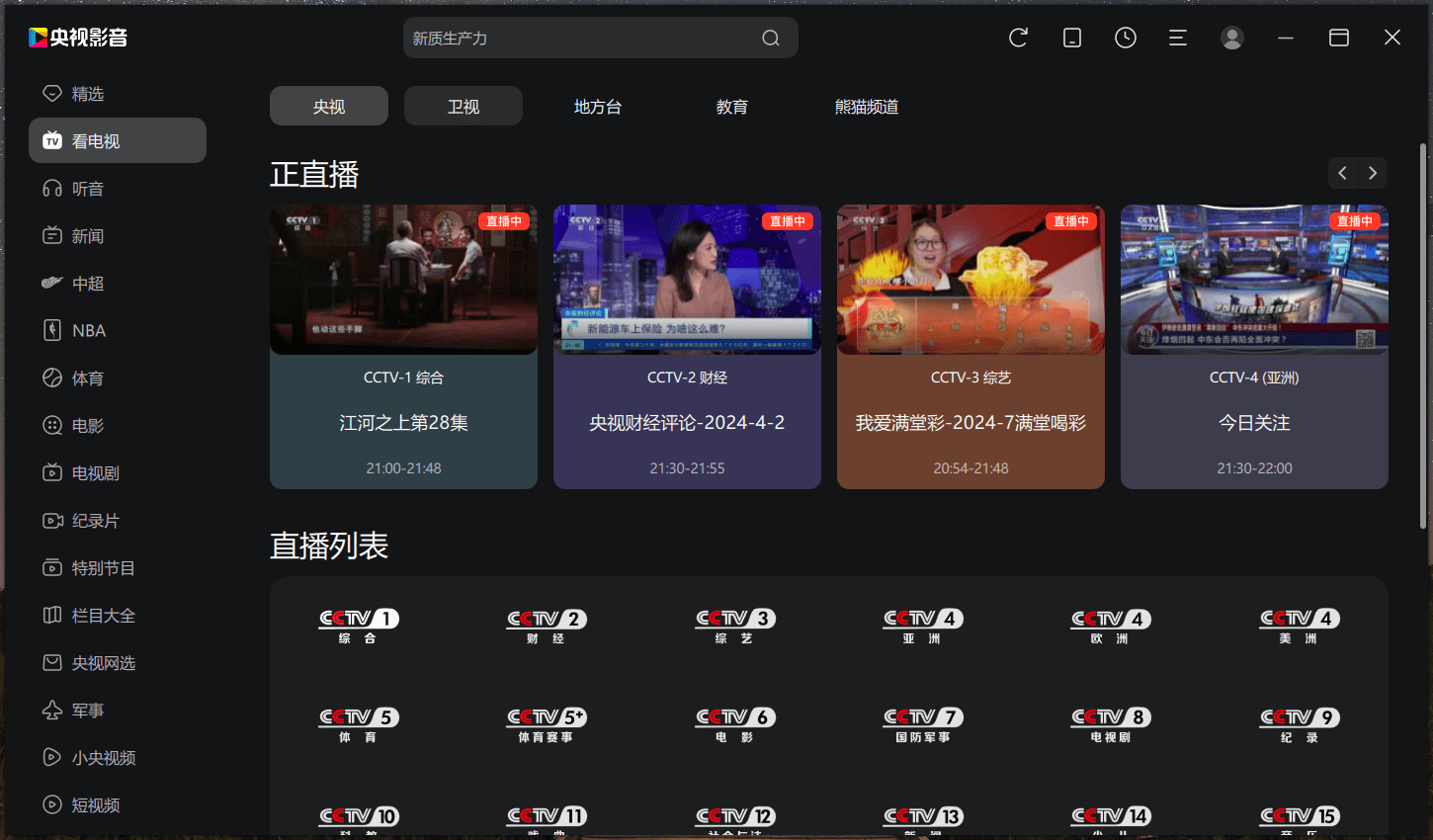
Task: Open the mobile transfer icon in top bar
Action: pyautogui.click(x=1071, y=37)
